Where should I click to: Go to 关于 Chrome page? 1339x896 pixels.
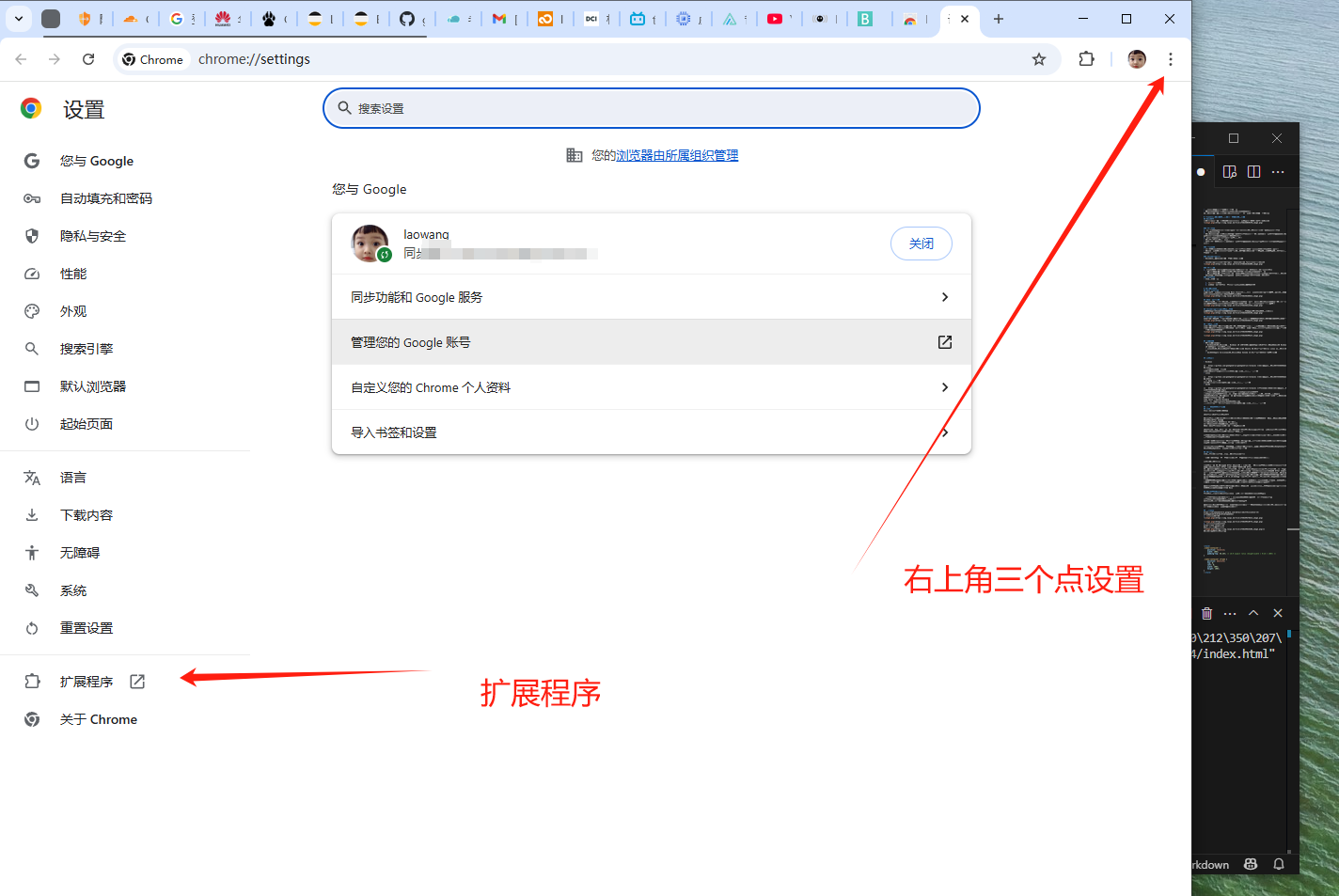tap(98, 719)
